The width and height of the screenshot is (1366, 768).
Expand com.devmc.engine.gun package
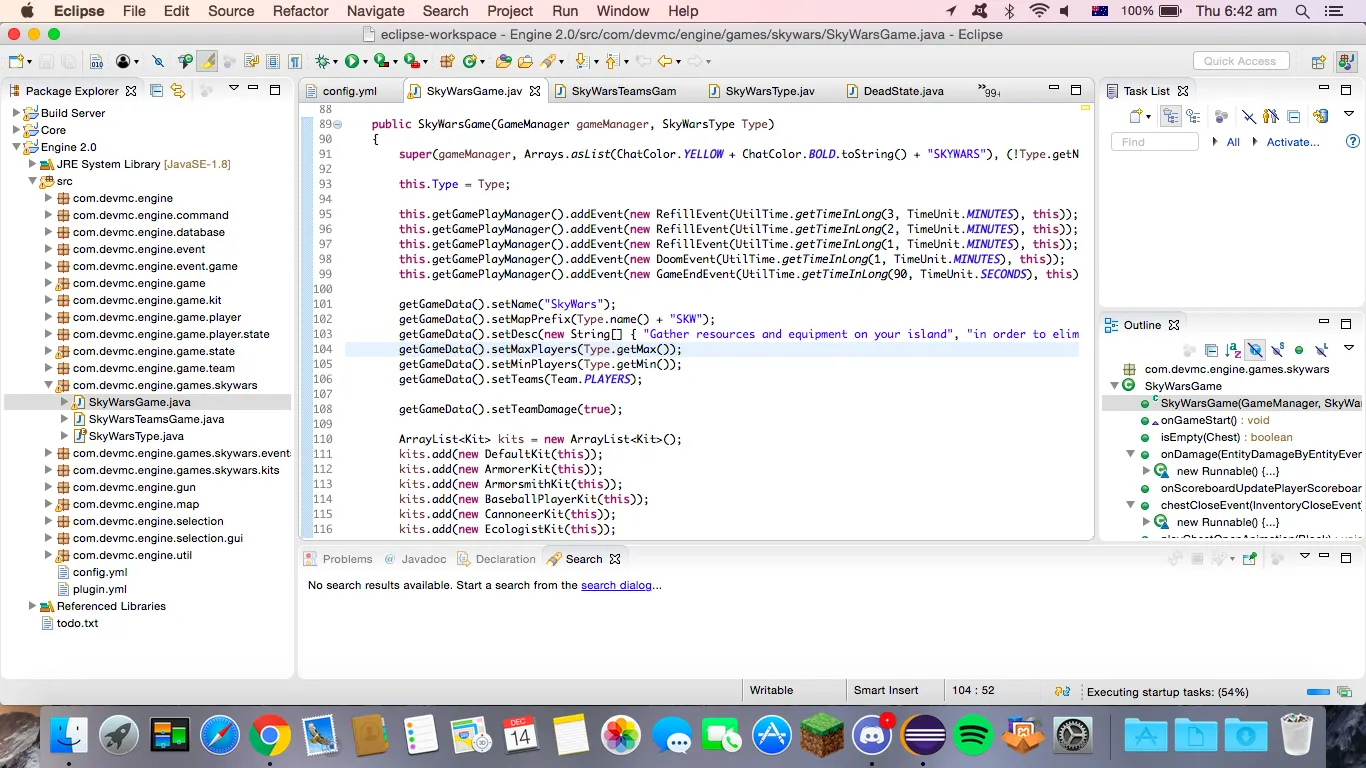click(48, 487)
